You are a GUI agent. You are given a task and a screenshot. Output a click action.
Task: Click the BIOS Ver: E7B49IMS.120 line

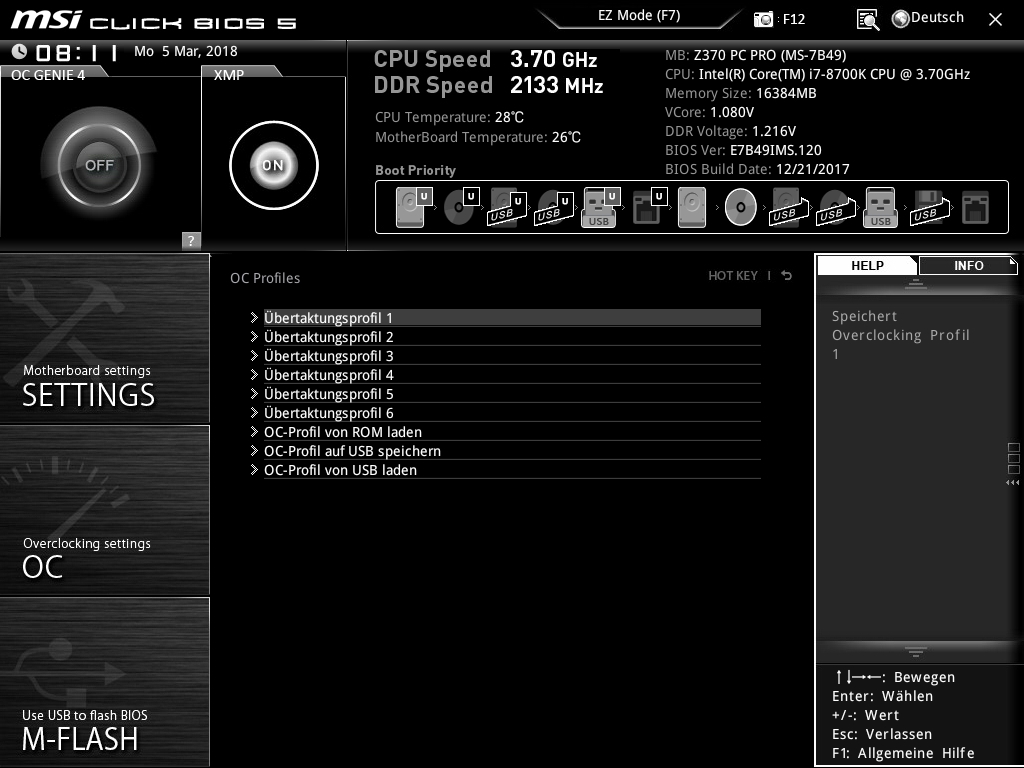[743, 150]
